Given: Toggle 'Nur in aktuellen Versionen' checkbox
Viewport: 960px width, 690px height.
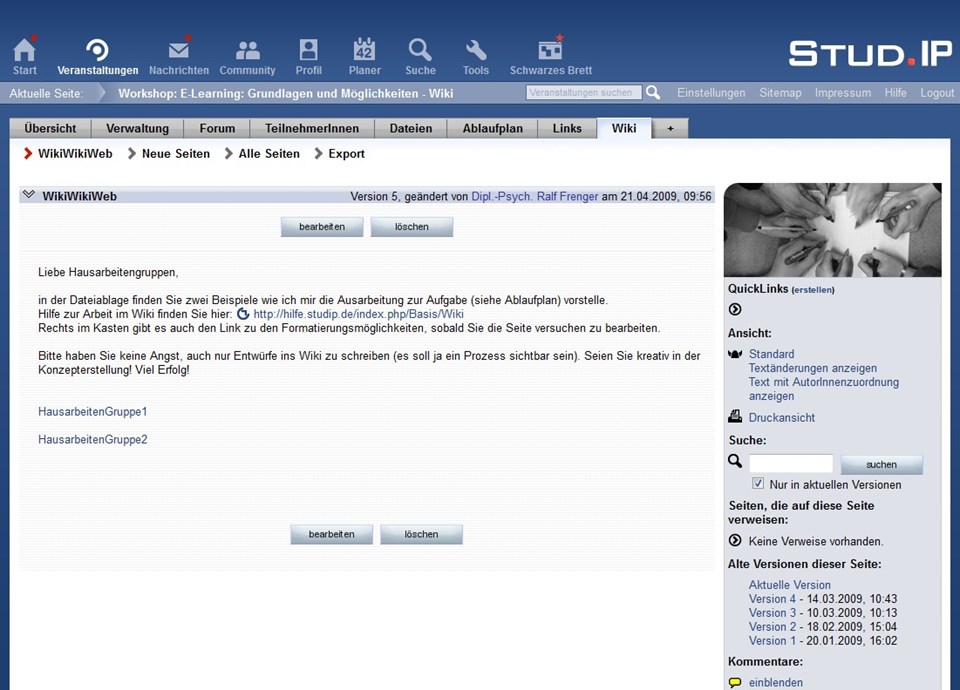Looking at the screenshot, I should [x=758, y=484].
